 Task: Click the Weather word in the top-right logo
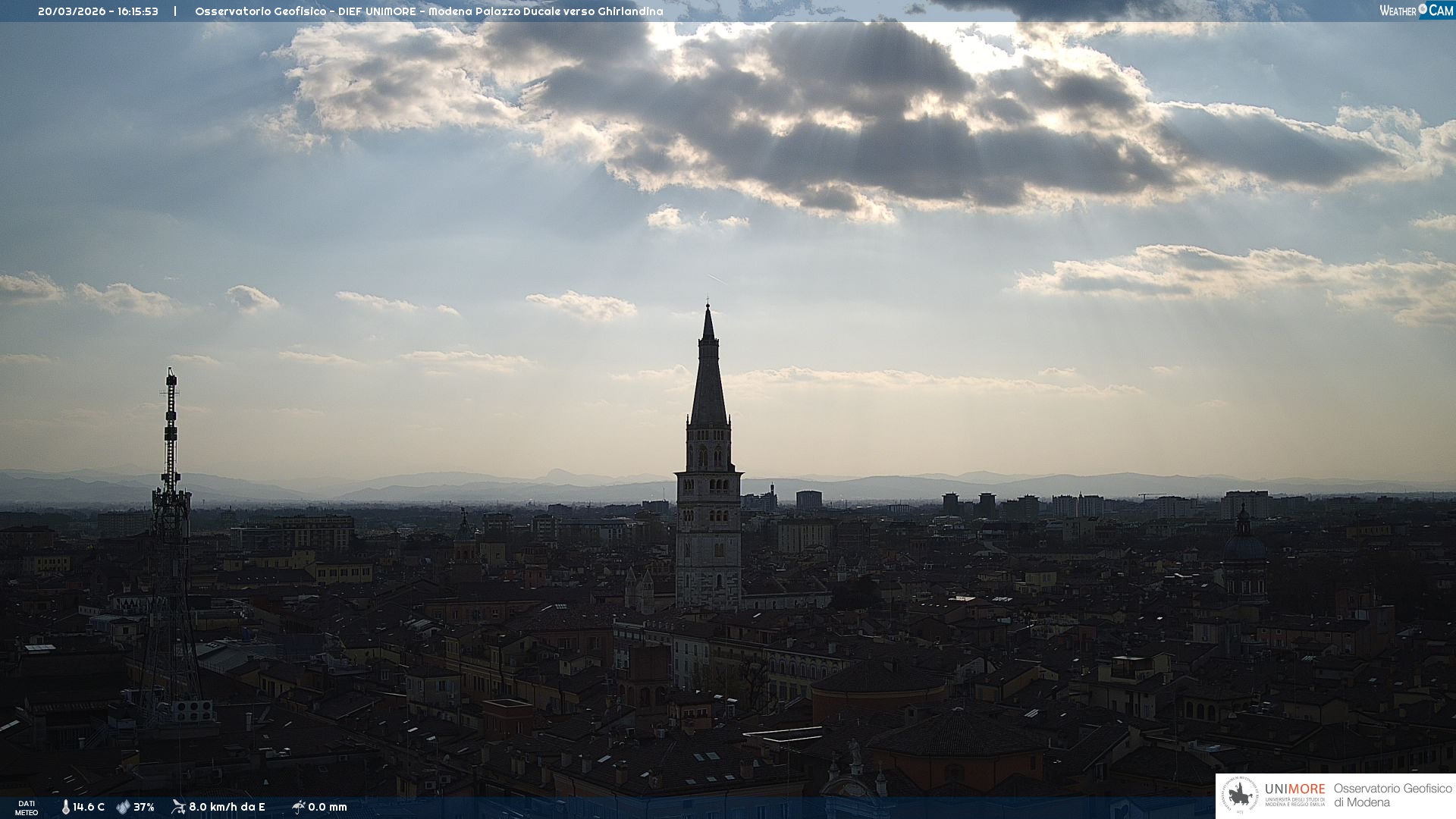[1398, 11]
